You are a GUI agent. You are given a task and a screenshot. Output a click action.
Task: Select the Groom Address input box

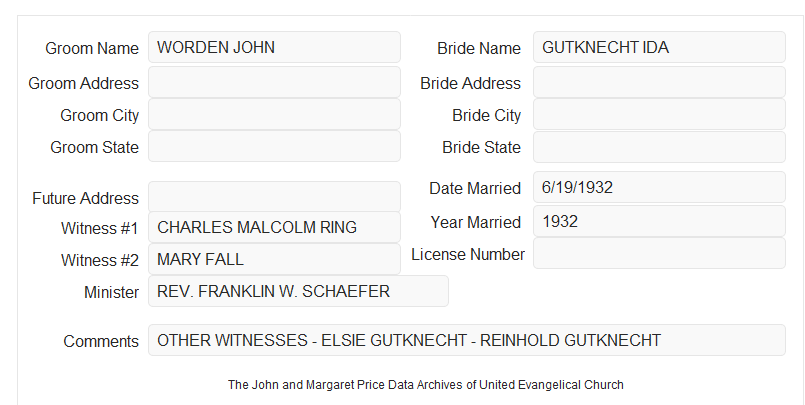click(274, 82)
